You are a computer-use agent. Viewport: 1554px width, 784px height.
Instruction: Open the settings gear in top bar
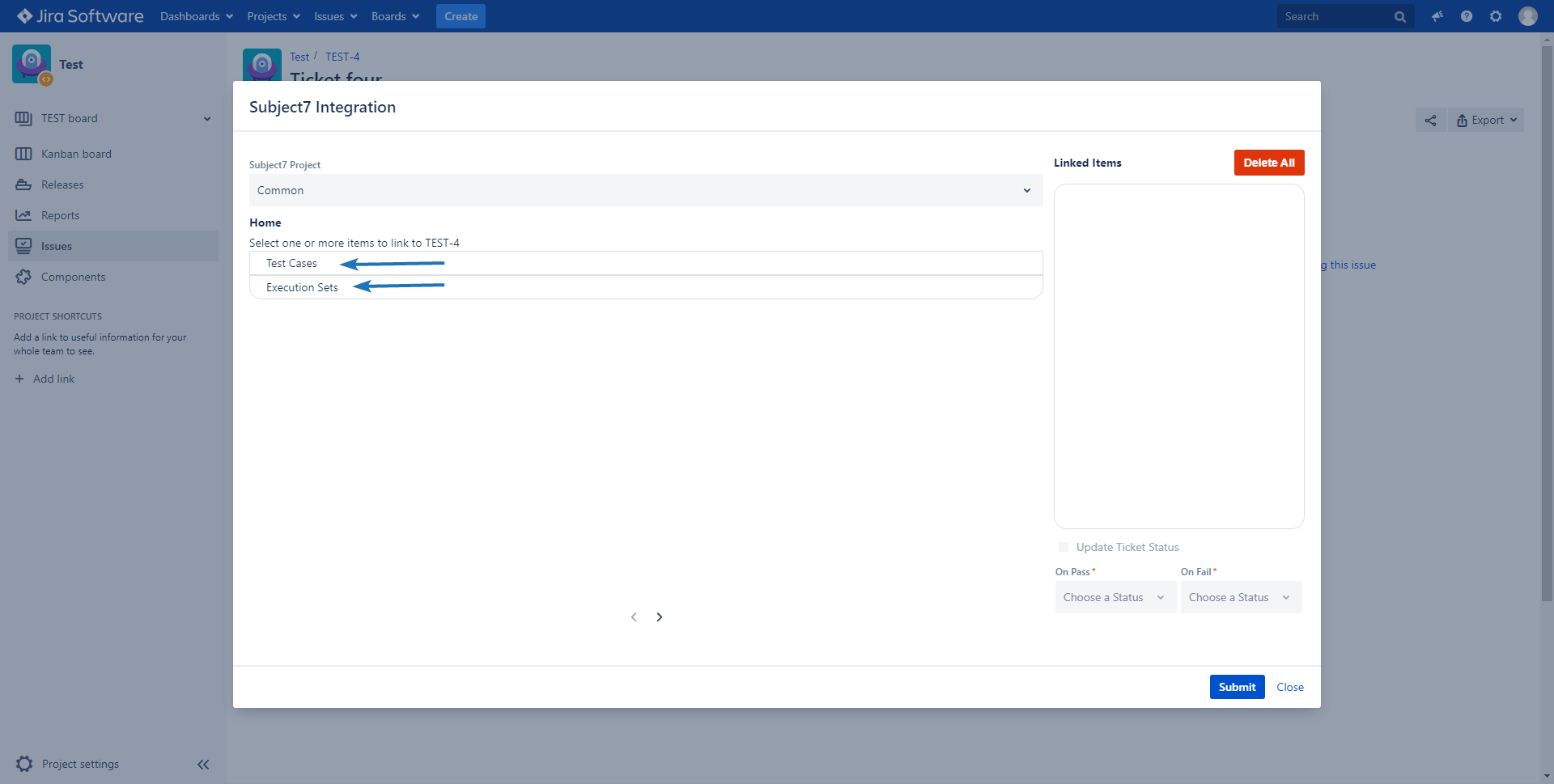[1495, 16]
